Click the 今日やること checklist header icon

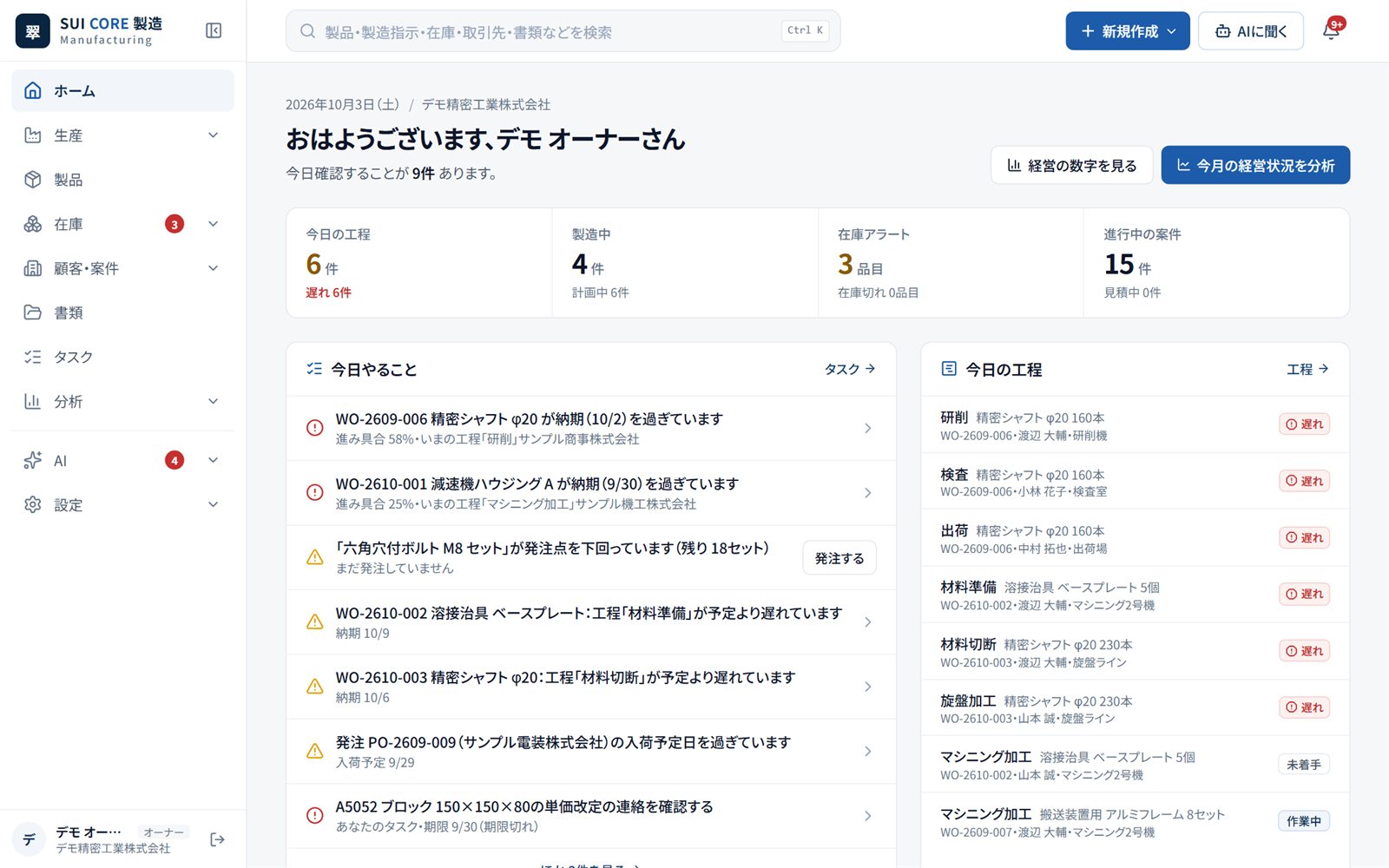(x=314, y=369)
